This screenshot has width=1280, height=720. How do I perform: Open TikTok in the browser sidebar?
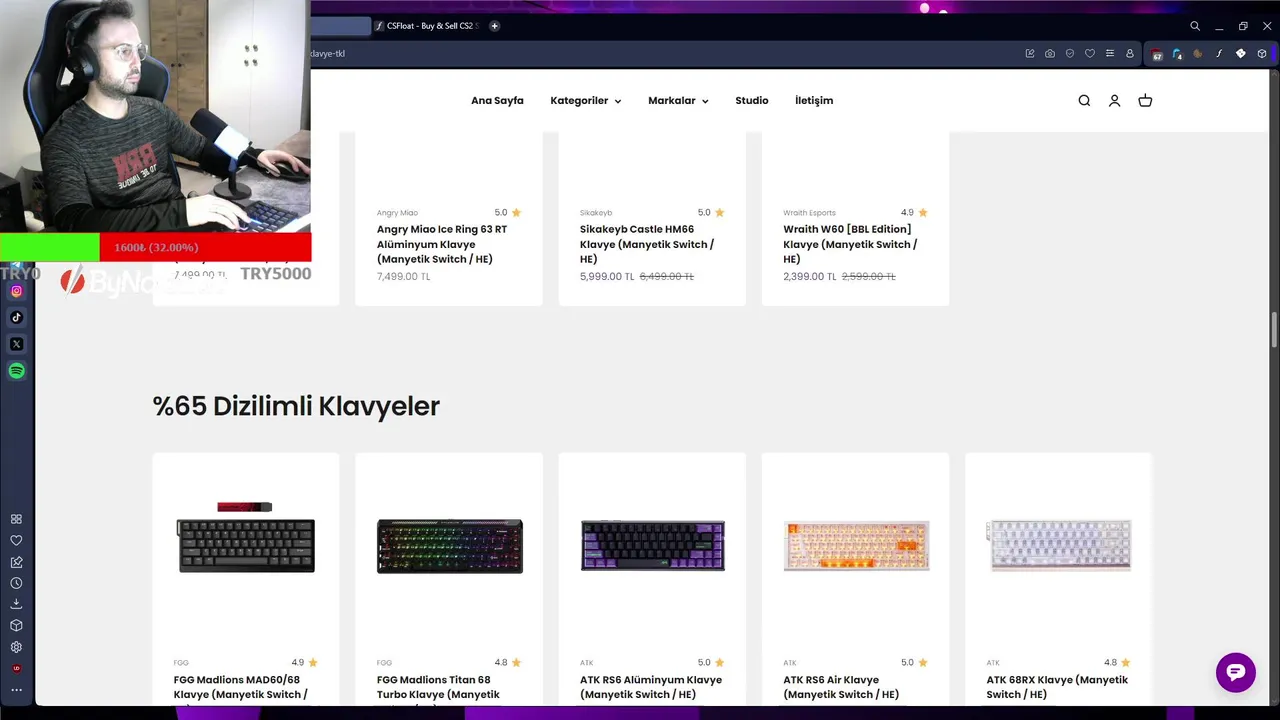[x=16, y=317]
